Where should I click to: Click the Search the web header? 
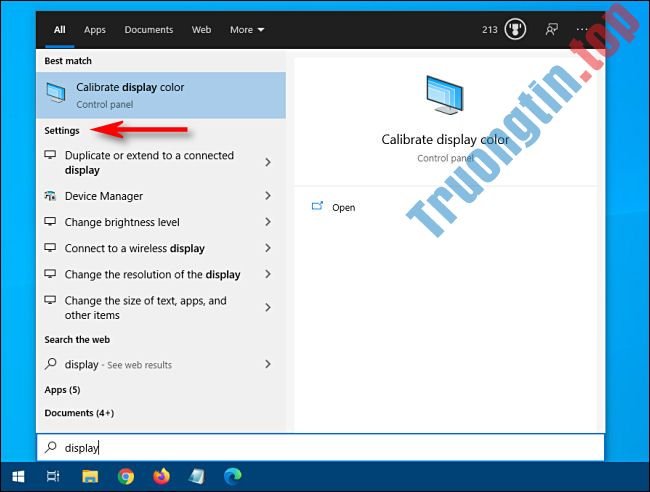(77, 339)
